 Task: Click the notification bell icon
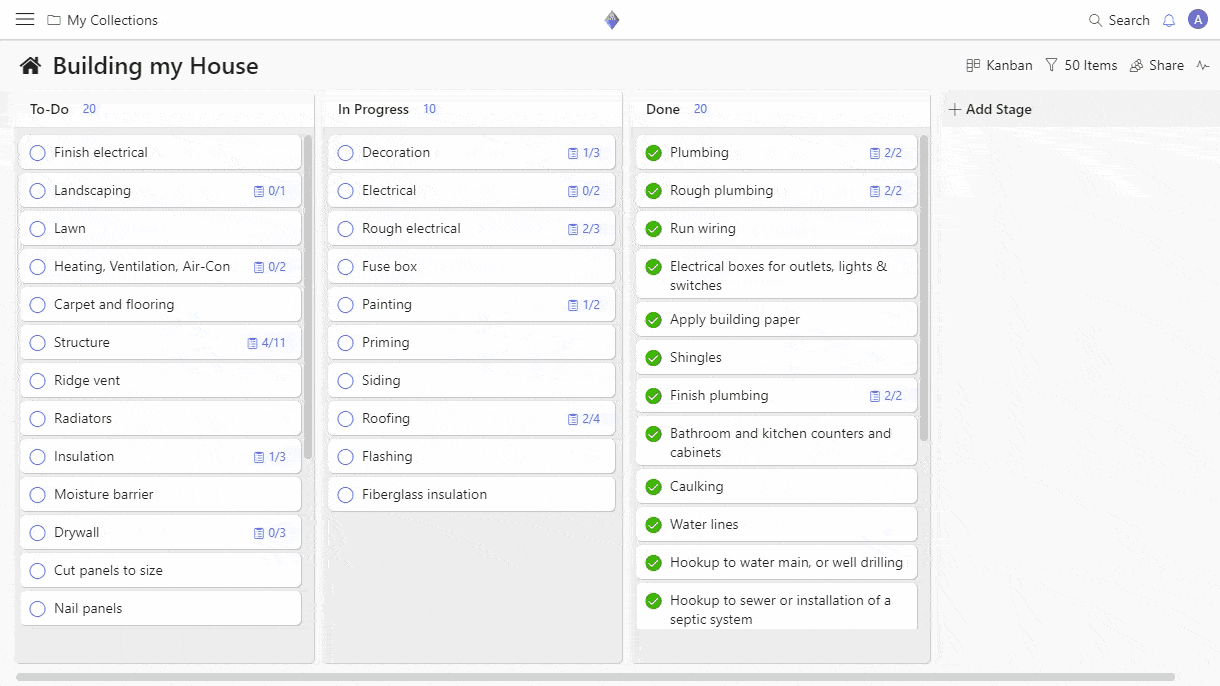click(1168, 20)
